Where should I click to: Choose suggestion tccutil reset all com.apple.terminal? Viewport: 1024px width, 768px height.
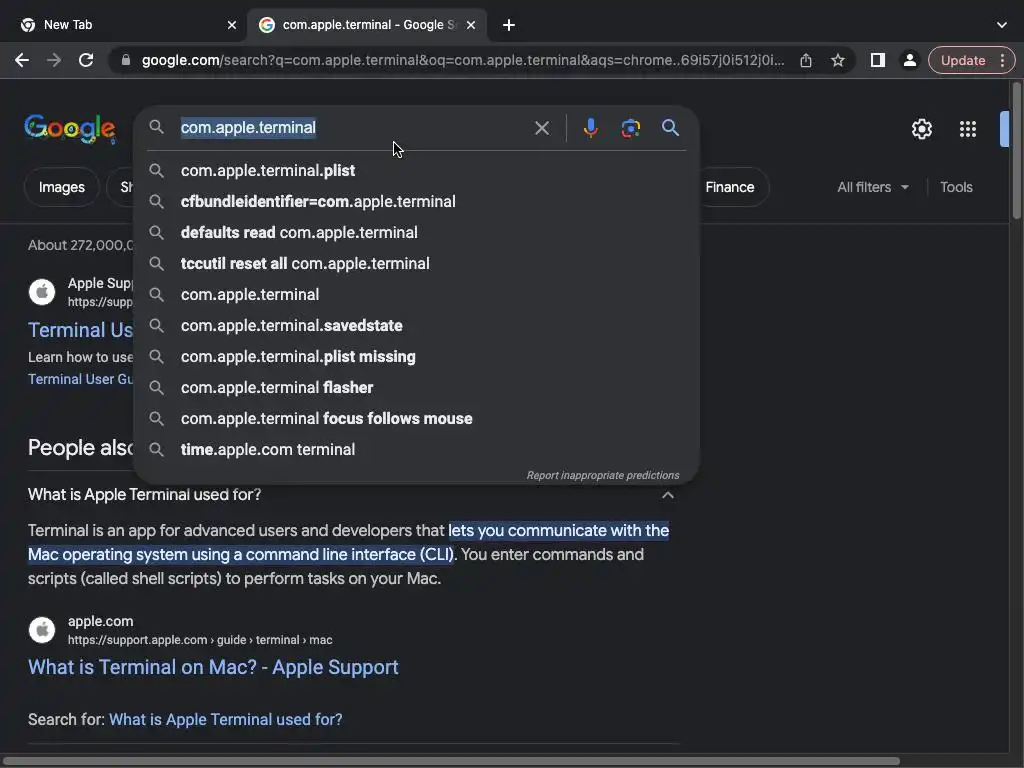point(416,263)
